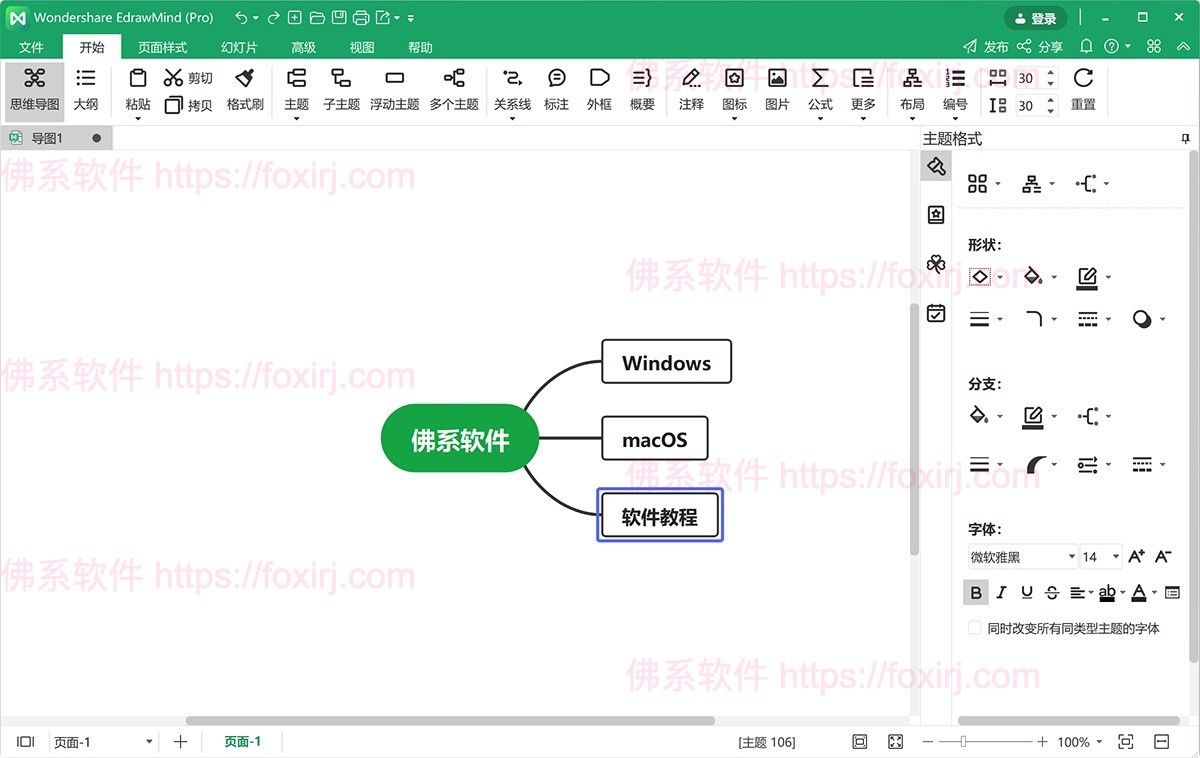Toggle italic formatting in the font panel
This screenshot has height=758, width=1200.
click(1001, 592)
